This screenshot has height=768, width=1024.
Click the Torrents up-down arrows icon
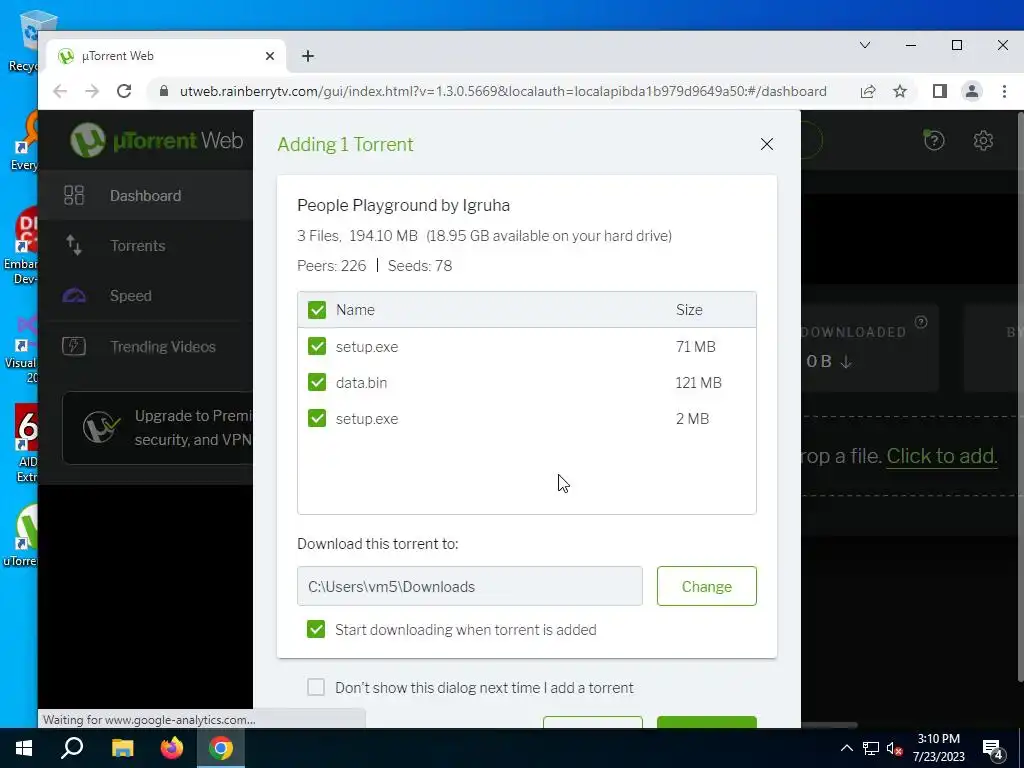pyautogui.click(x=74, y=246)
